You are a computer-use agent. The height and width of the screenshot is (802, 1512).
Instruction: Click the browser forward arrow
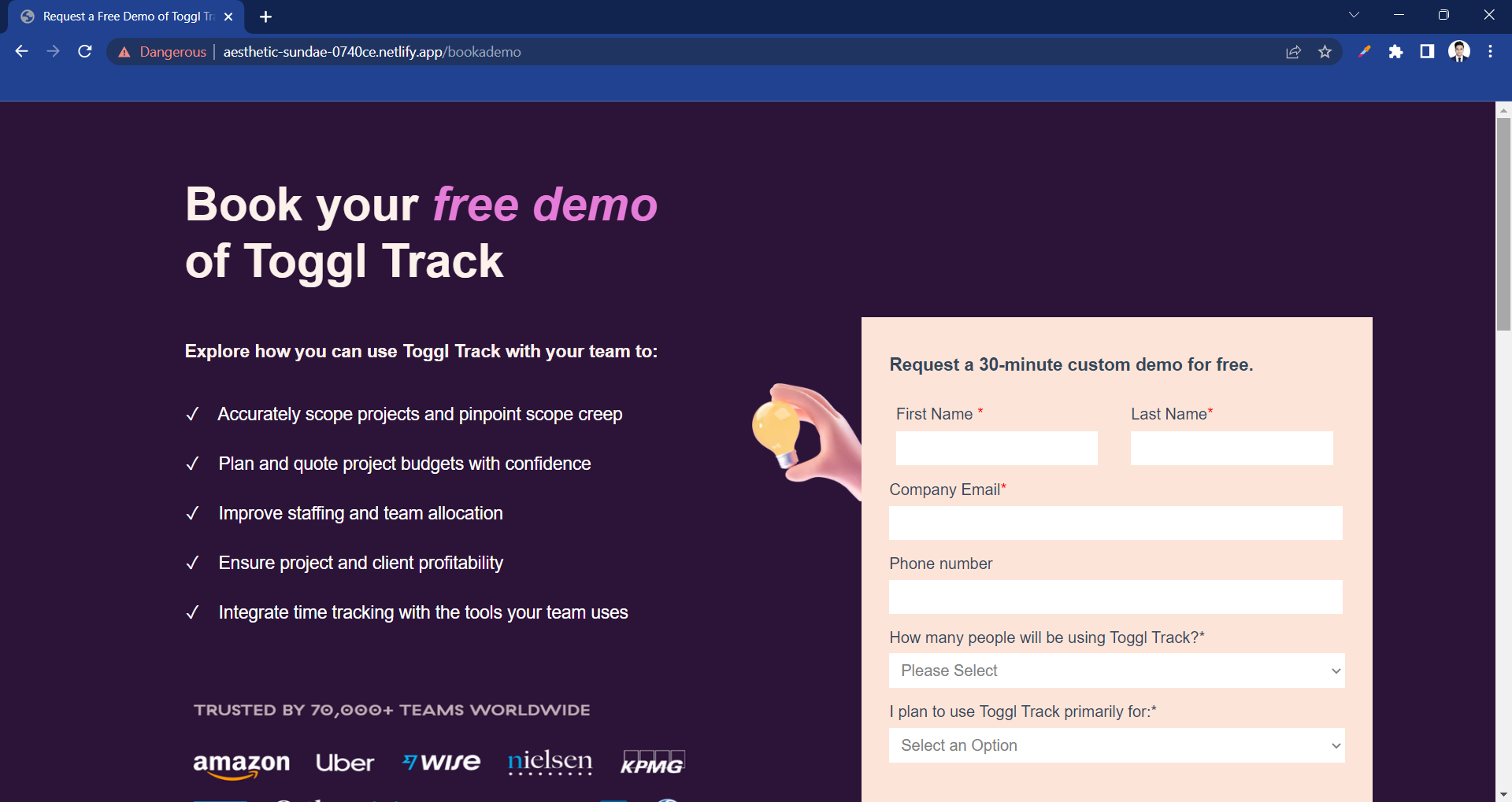point(53,51)
